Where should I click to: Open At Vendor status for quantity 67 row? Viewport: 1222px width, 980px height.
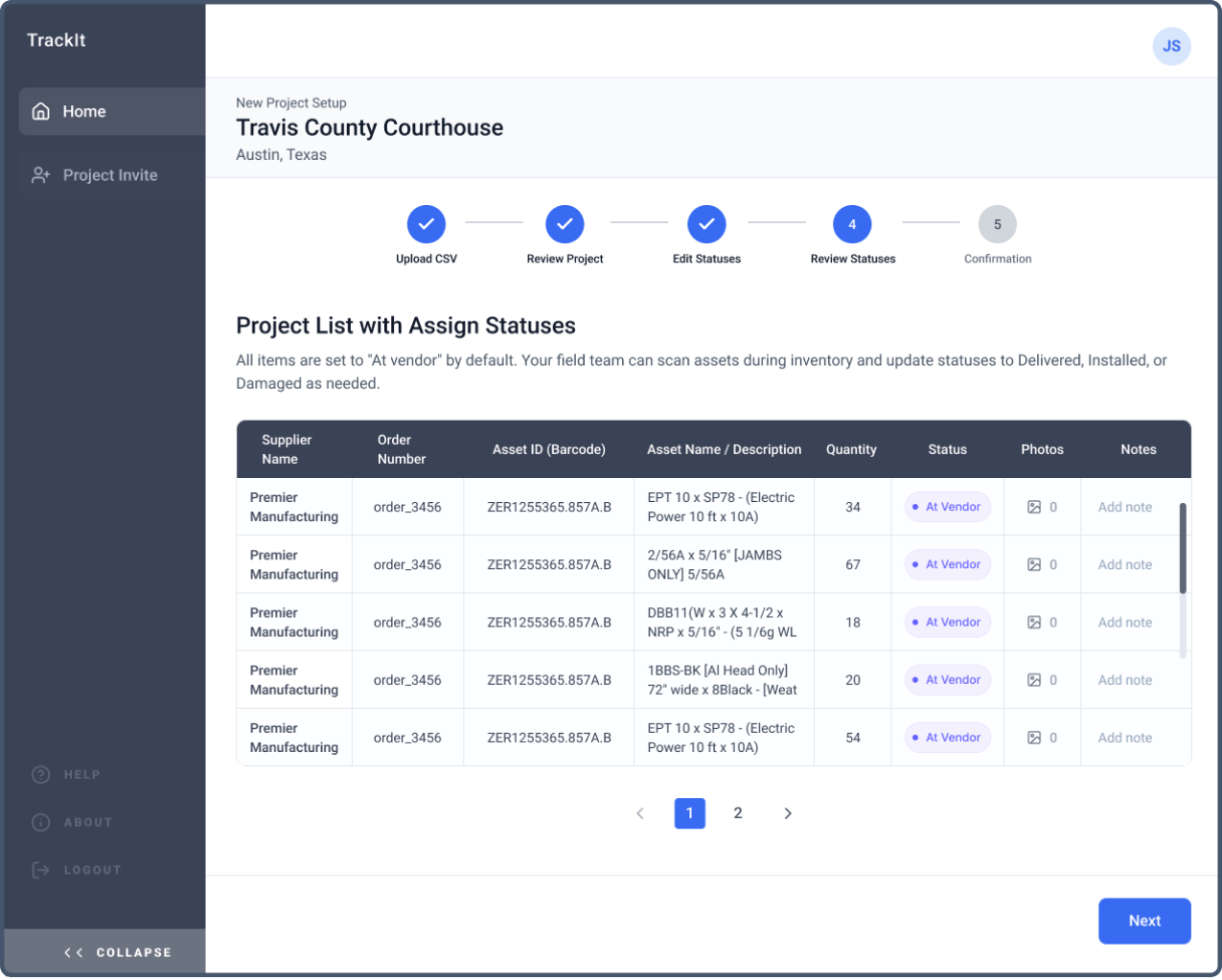tap(947, 565)
